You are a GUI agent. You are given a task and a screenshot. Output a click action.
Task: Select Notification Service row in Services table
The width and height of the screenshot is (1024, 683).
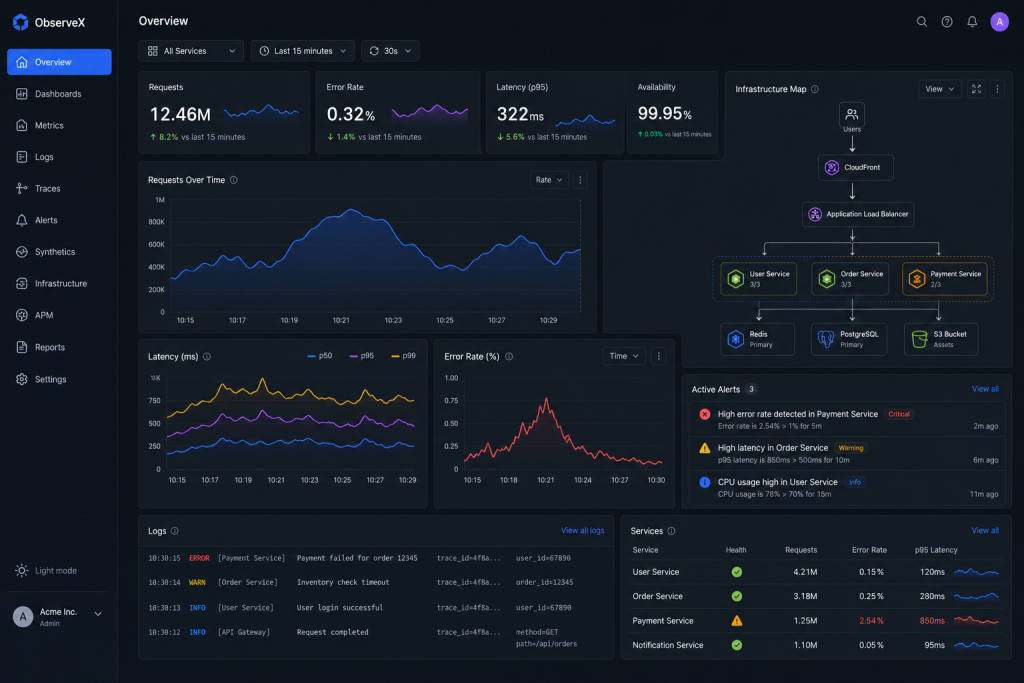[x=815, y=645]
